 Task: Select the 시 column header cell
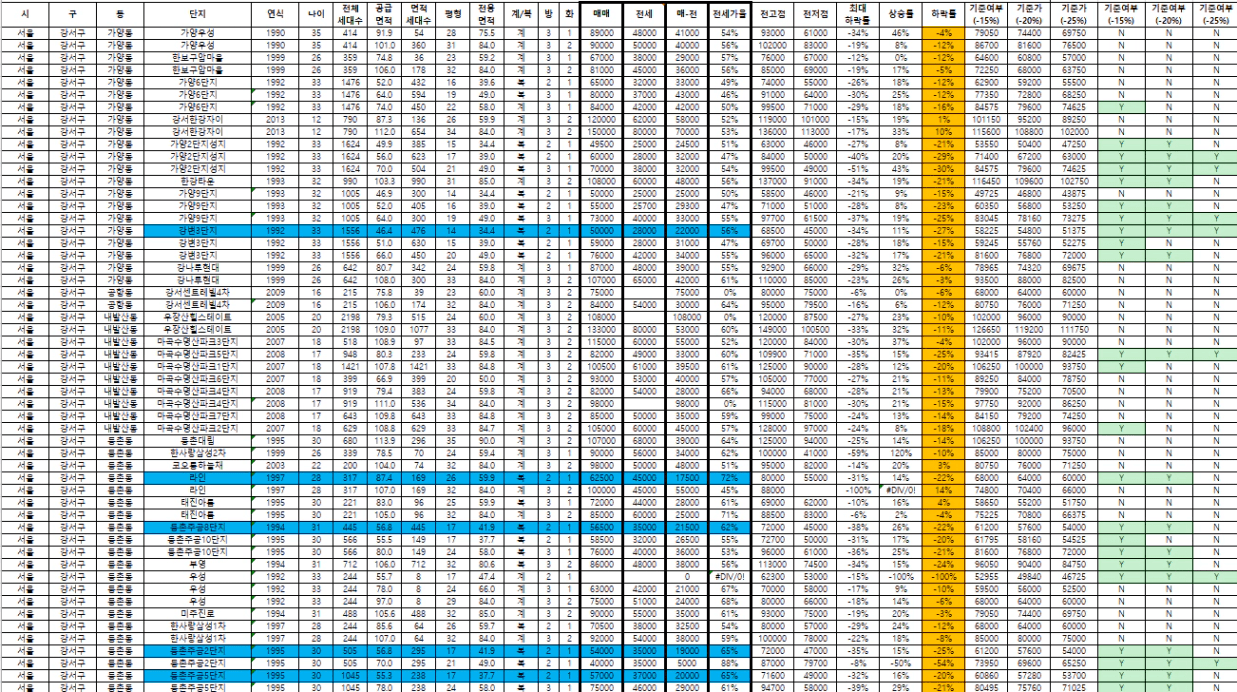[x=24, y=15]
